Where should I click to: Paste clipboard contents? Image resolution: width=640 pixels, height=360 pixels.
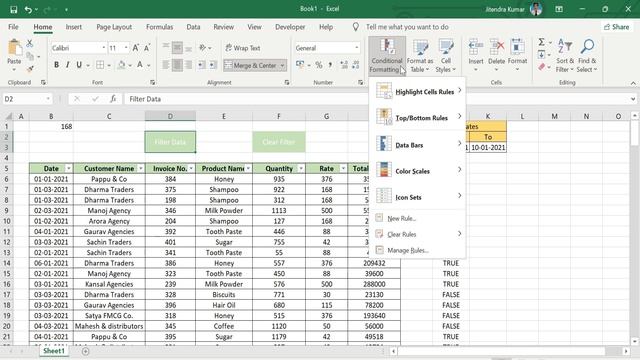tap(14, 52)
